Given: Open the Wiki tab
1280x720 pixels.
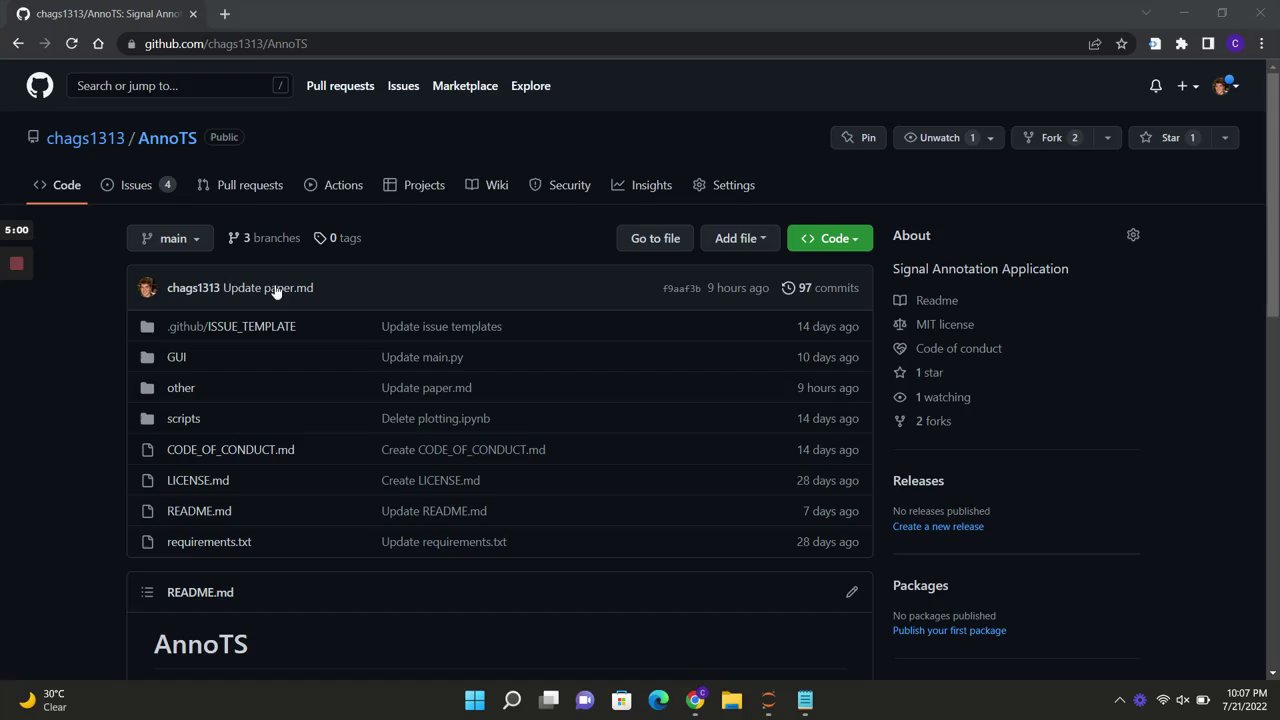Looking at the screenshot, I should click(x=487, y=185).
